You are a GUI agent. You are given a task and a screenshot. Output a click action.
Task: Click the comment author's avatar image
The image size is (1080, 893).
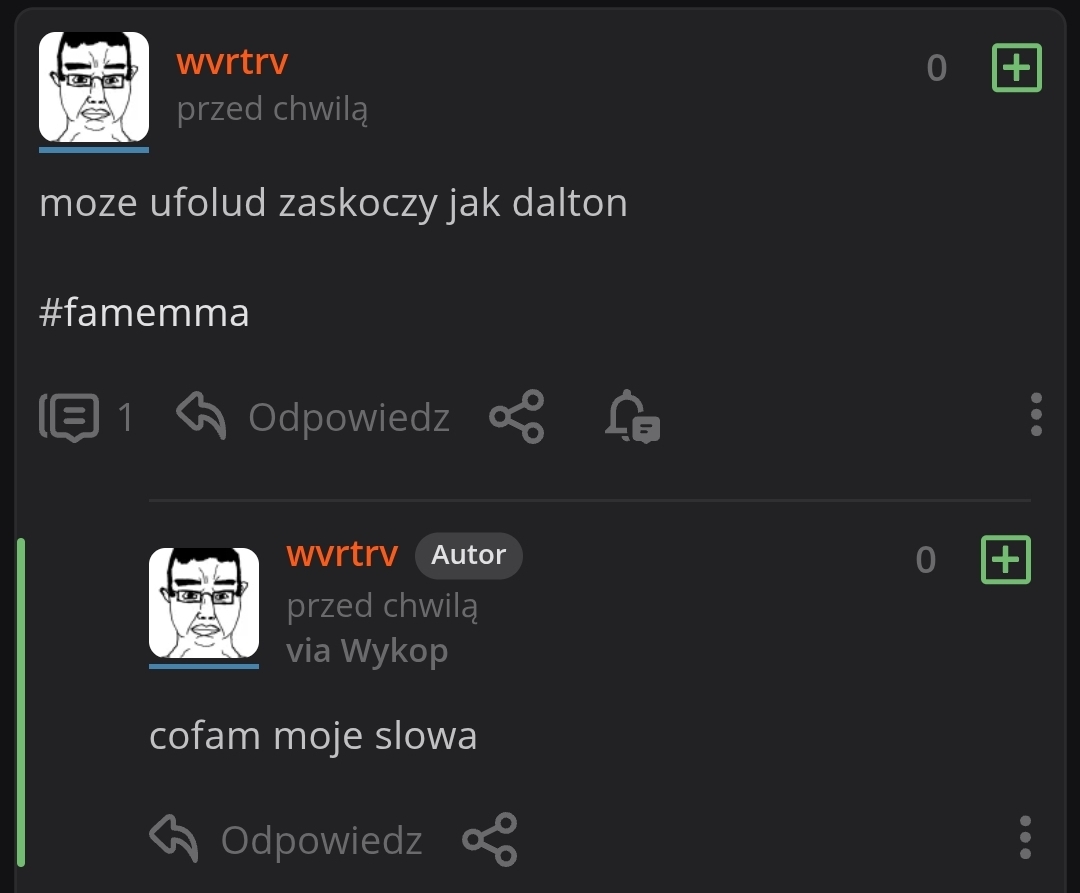(204, 603)
